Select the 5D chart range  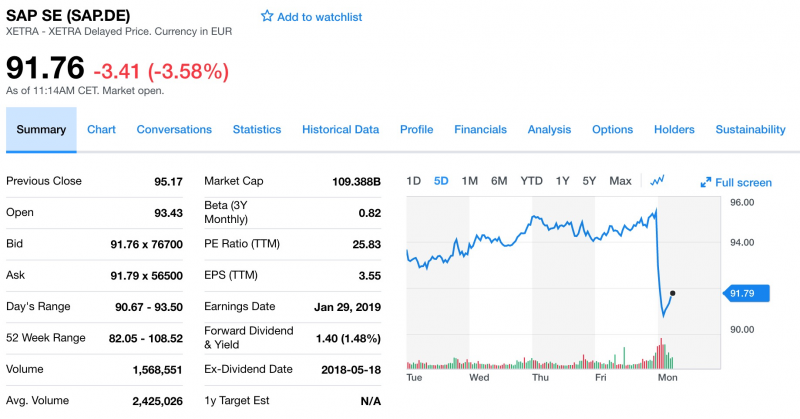[441, 181]
